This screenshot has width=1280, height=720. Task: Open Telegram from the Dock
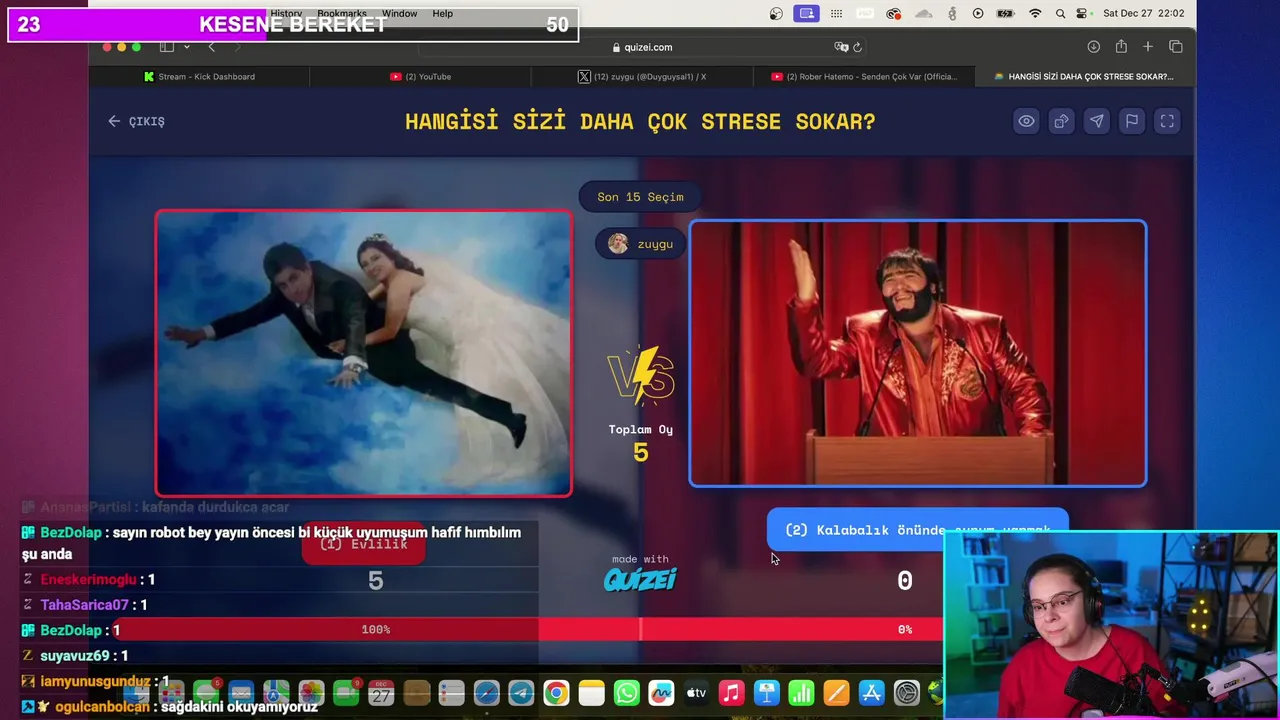(x=521, y=693)
